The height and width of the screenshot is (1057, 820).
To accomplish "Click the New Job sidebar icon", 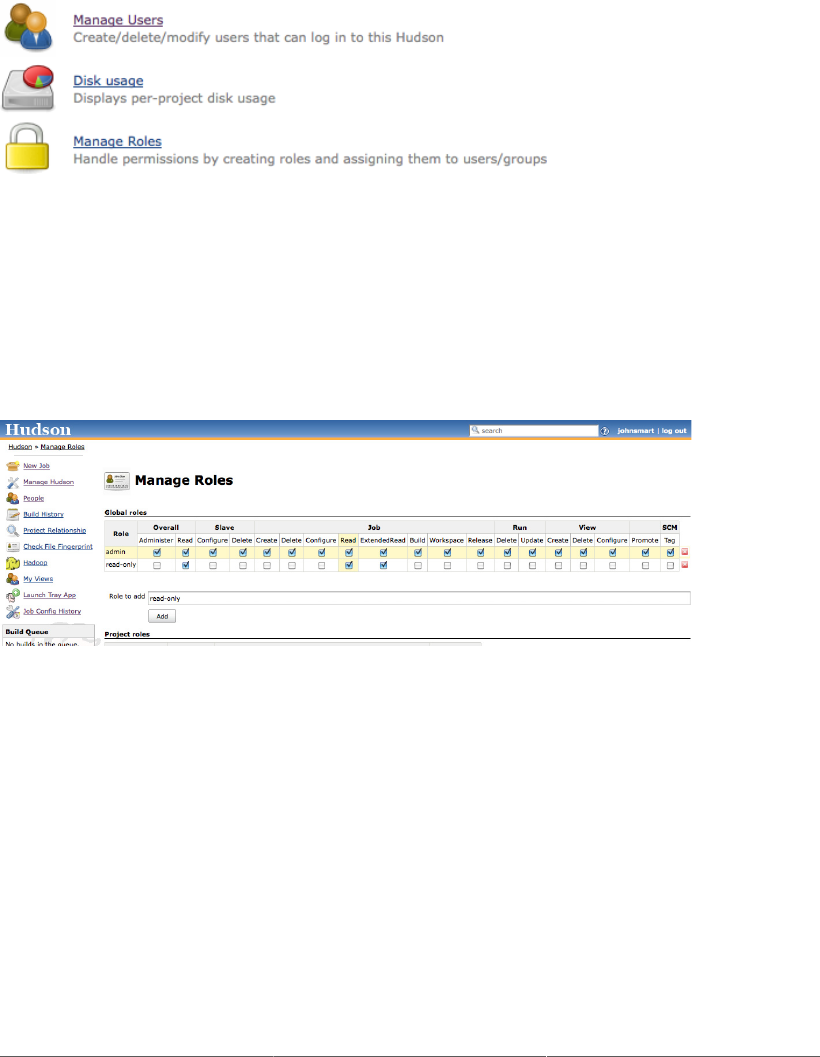I will point(13,466).
